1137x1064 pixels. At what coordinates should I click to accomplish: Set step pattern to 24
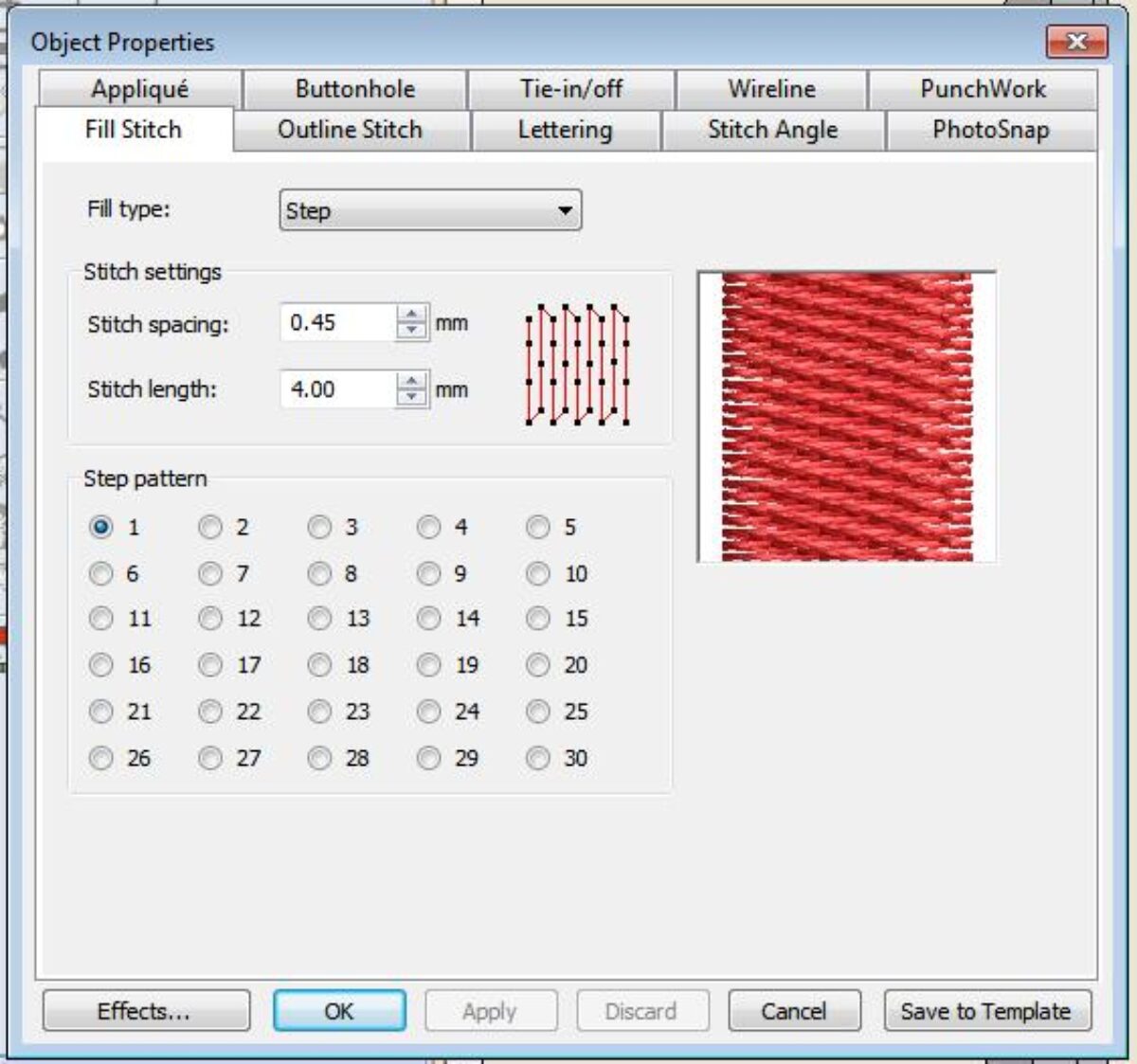click(429, 712)
